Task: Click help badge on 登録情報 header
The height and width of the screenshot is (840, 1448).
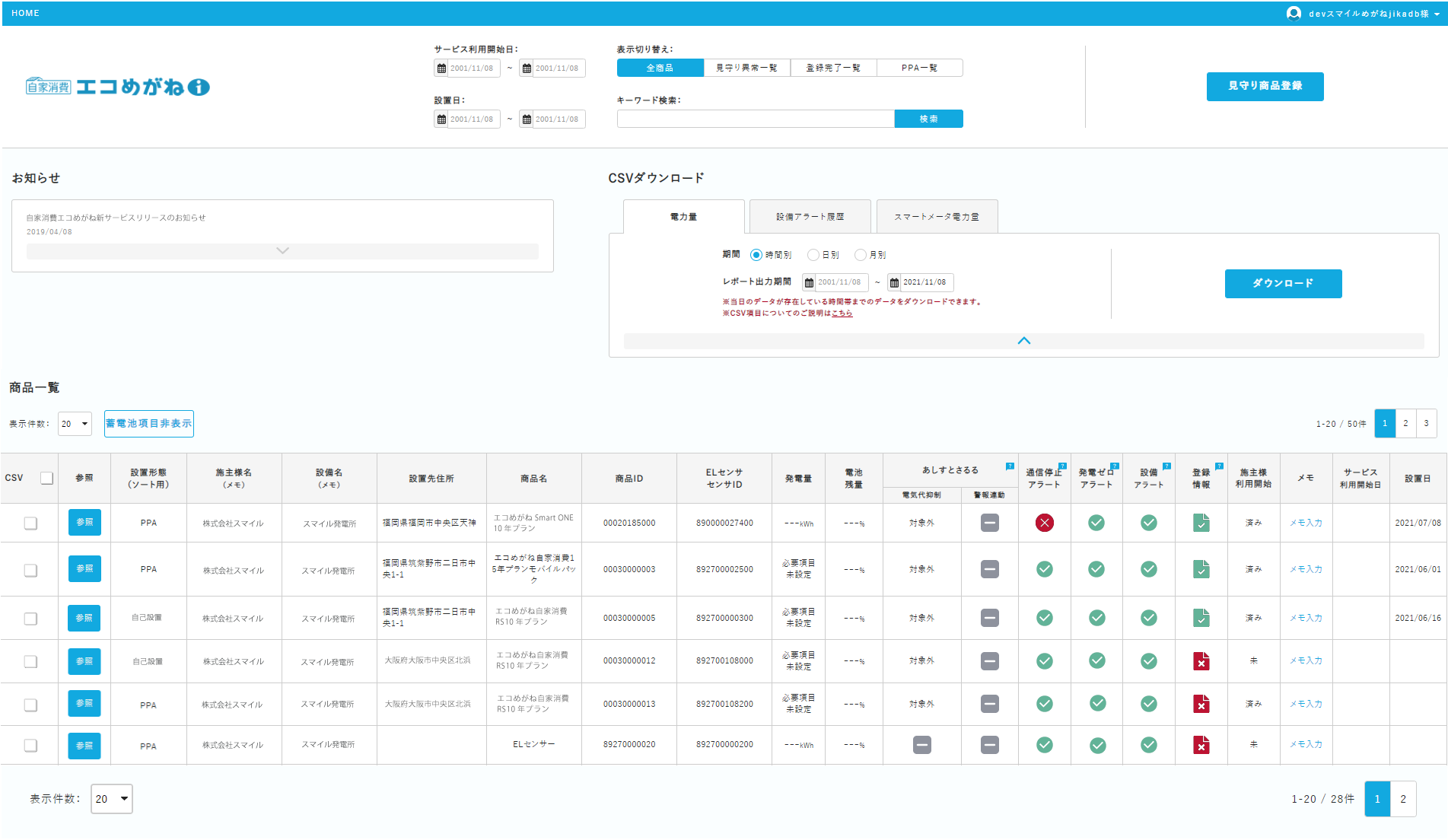Action: [1219, 466]
